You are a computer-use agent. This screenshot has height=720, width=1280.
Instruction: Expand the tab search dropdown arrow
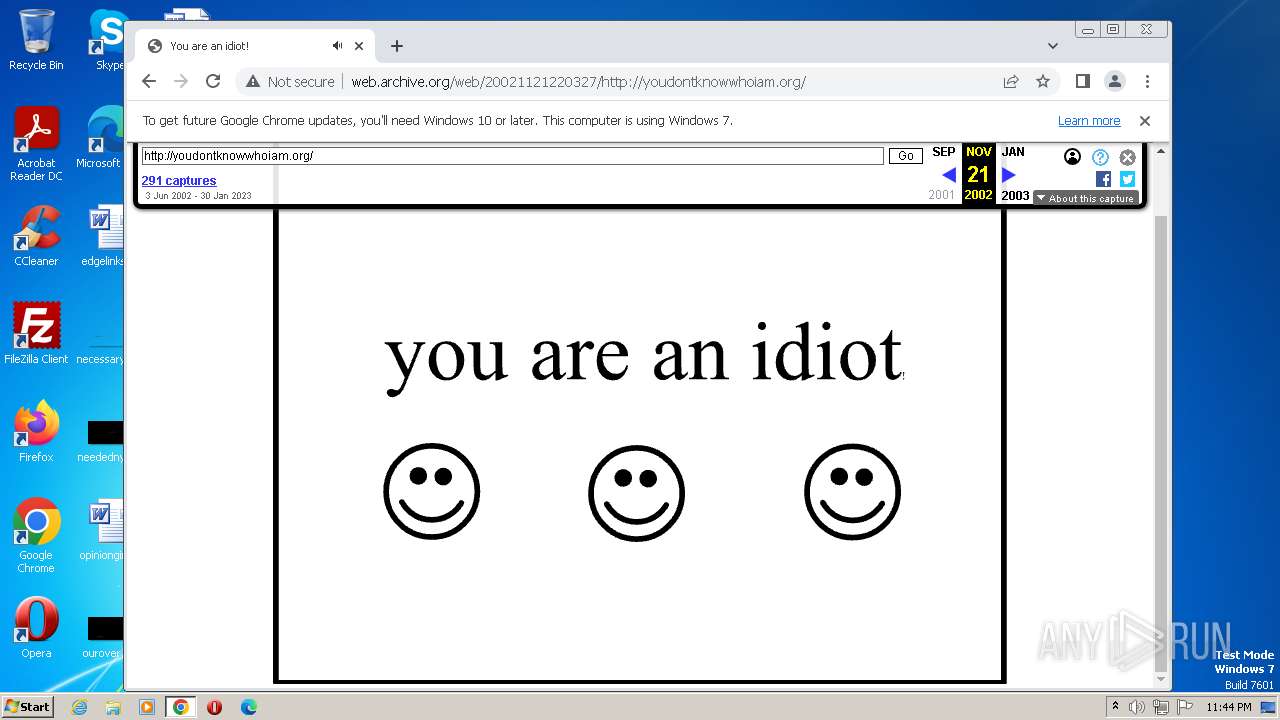1053,46
